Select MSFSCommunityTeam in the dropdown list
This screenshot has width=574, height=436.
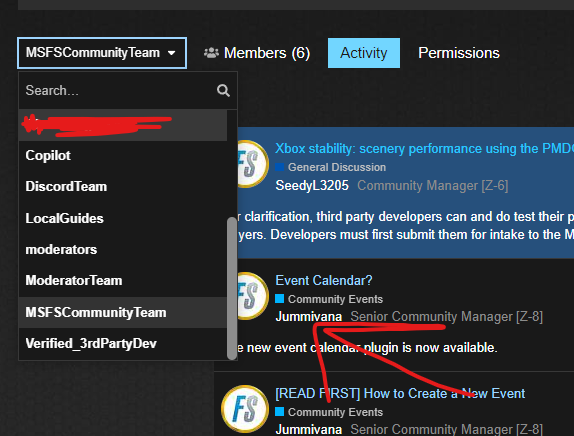tap(123, 312)
